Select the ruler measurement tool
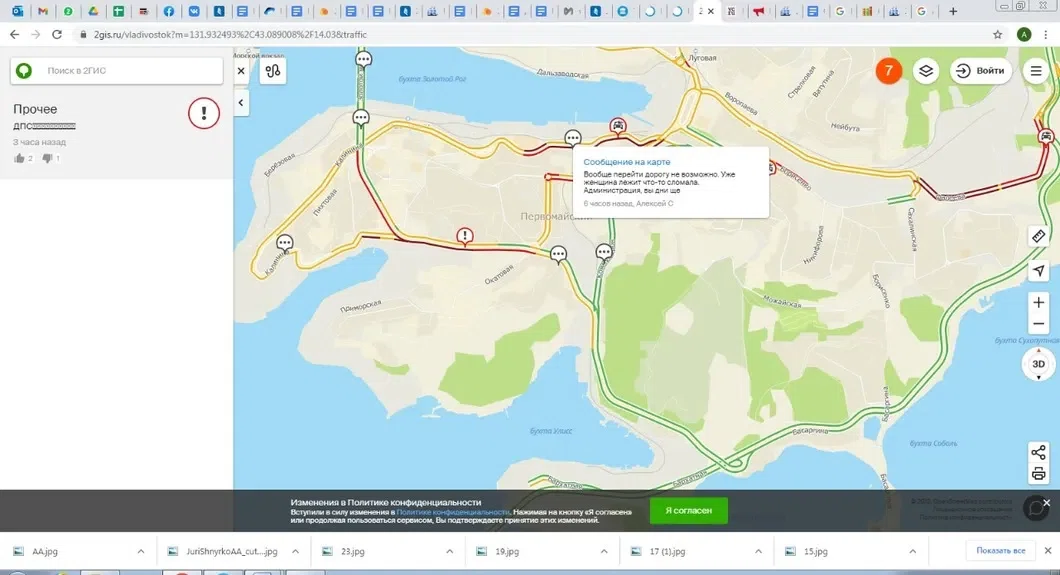This screenshot has height=575, width=1060. click(x=1038, y=237)
